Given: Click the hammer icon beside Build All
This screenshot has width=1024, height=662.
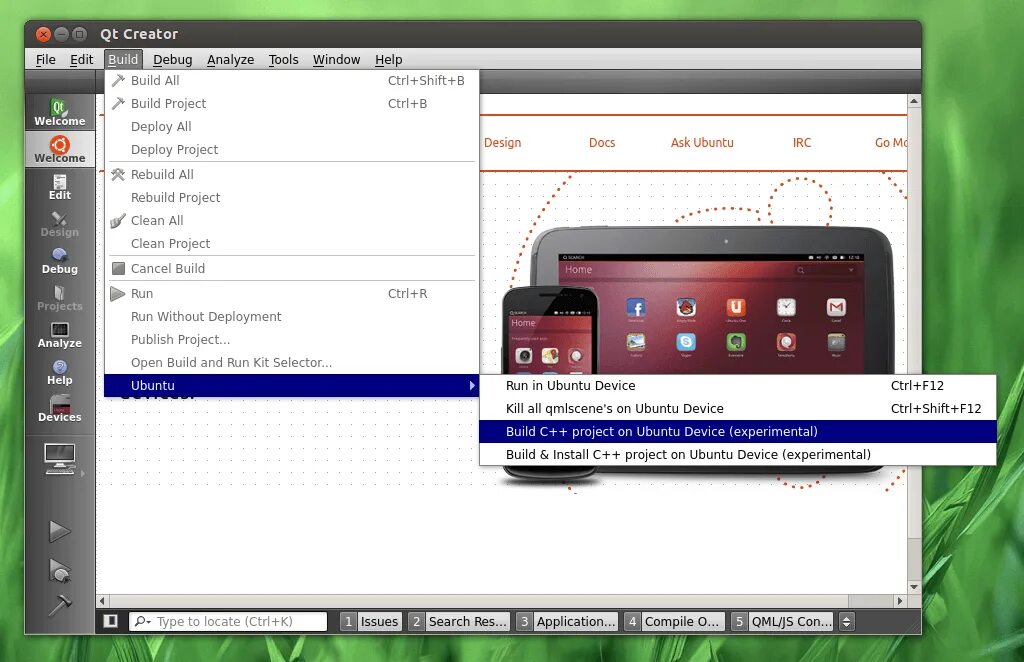Looking at the screenshot, I should pos(118,80).
